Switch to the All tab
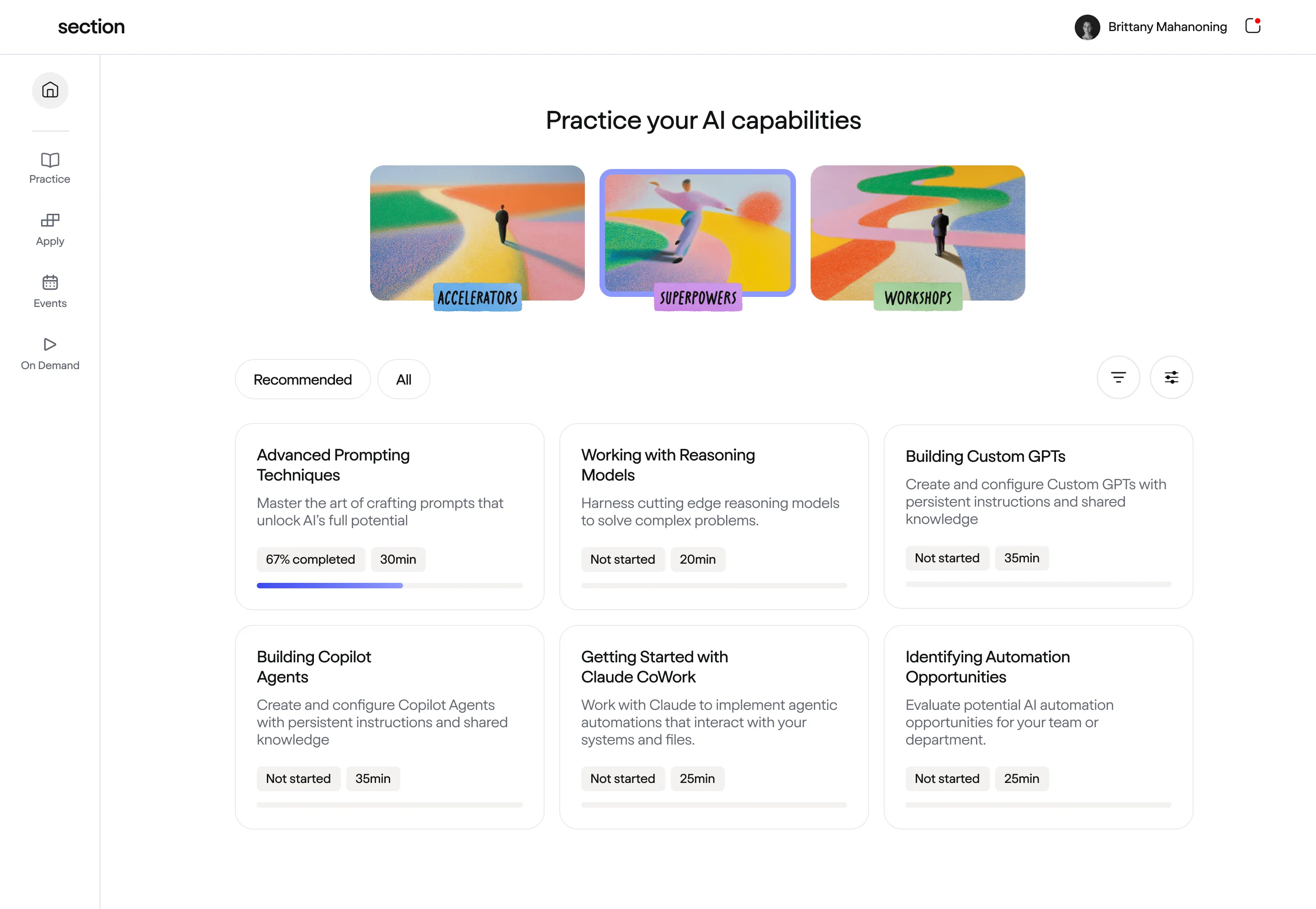The width and height of the screenshot is (1316, 909). [x=403, y=379]
